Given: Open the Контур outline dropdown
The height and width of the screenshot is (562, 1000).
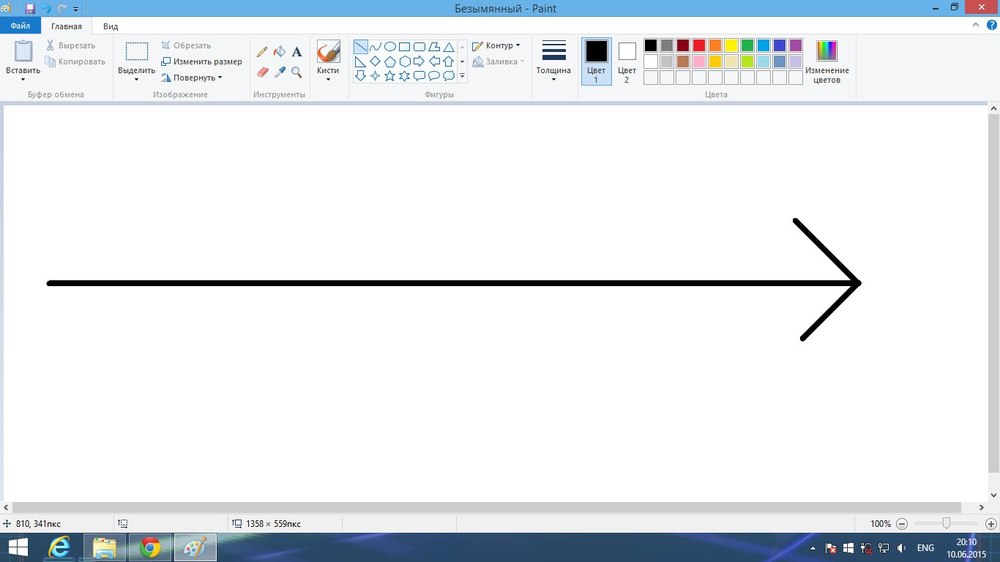Looking at the screenshot, I should pyautogui.click(x=496, y=45).
